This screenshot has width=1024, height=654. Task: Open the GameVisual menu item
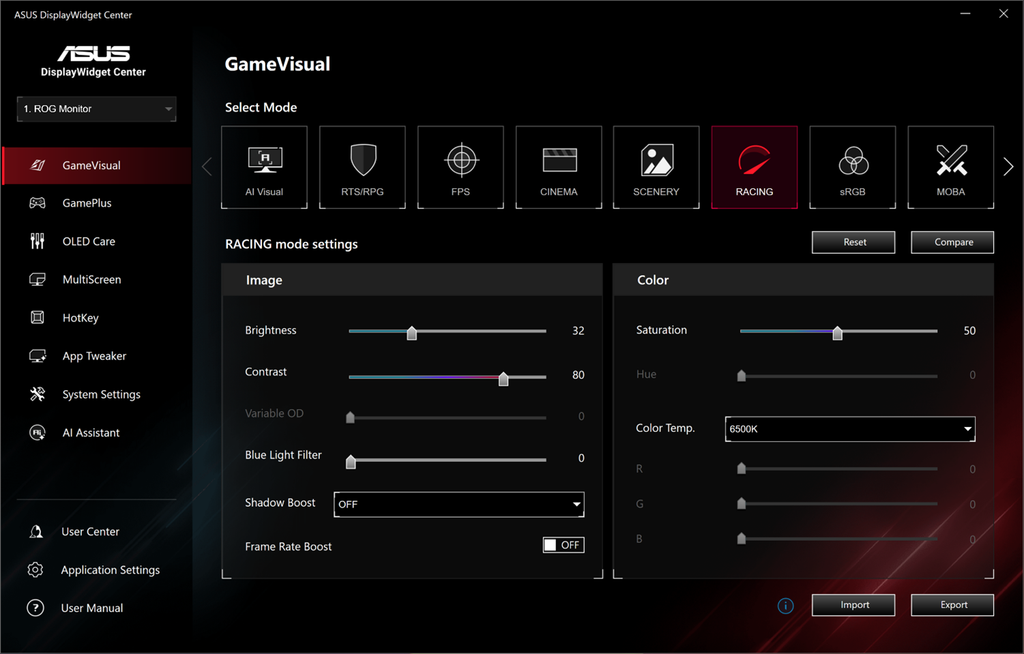tap(97, 165)
